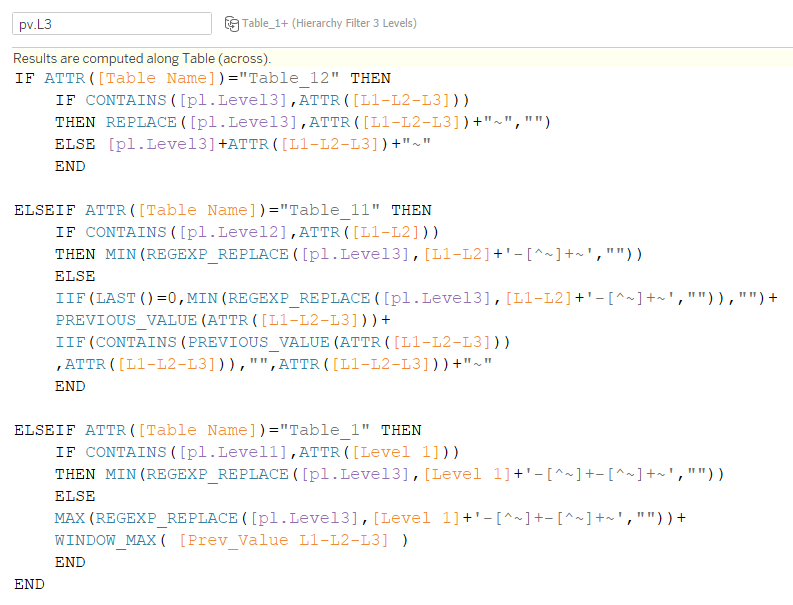Click the pv.L3 calculation name field
The image size is (793, 605).
(x=112, y=23)
